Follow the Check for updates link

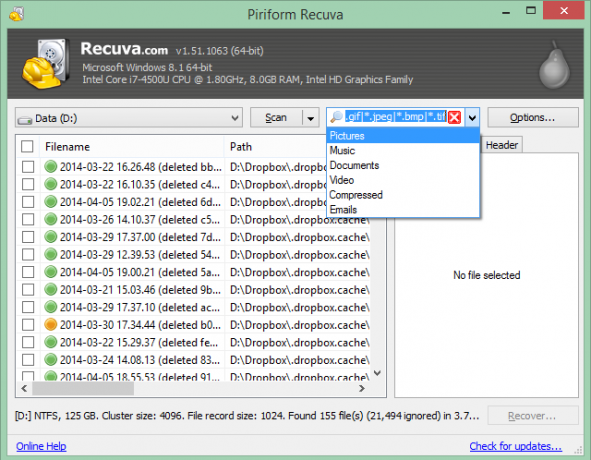516,446
